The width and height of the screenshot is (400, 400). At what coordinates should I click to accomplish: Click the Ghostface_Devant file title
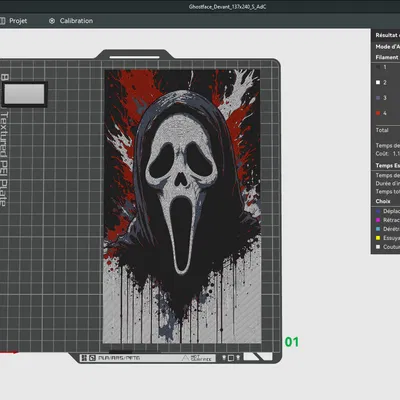pos(227,7)
